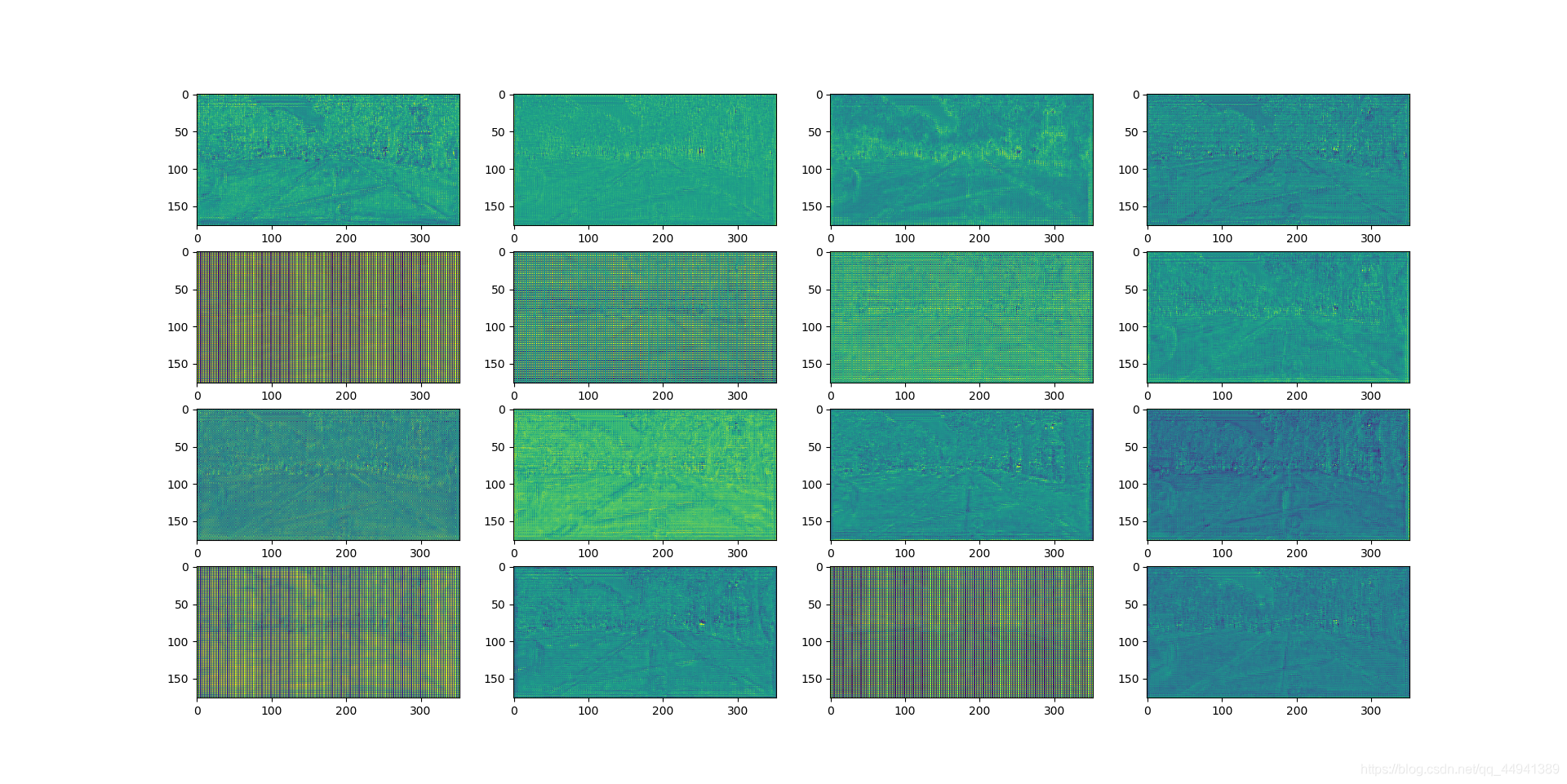Screen dimensions: 1567x784
Task: Click the road-scene feature map ending the second row
Action: pos(1278,317)
